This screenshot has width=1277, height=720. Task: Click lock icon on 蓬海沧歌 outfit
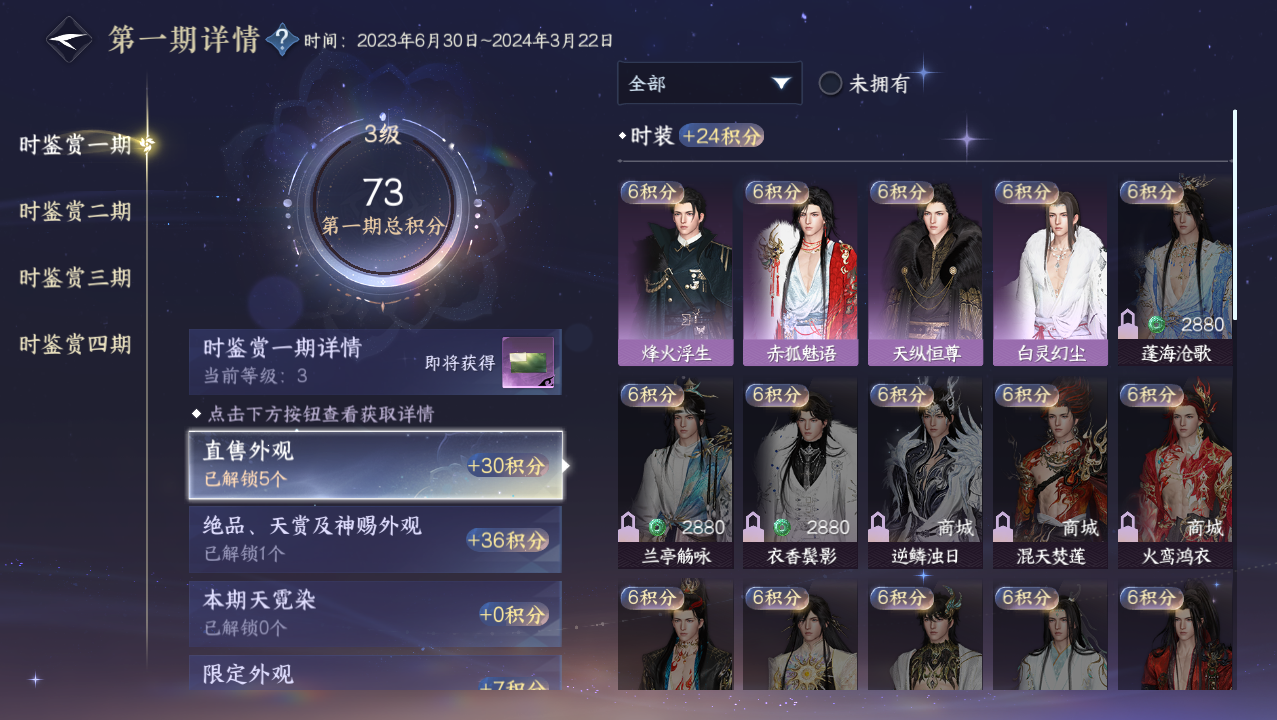click(x=1129, y=324)
